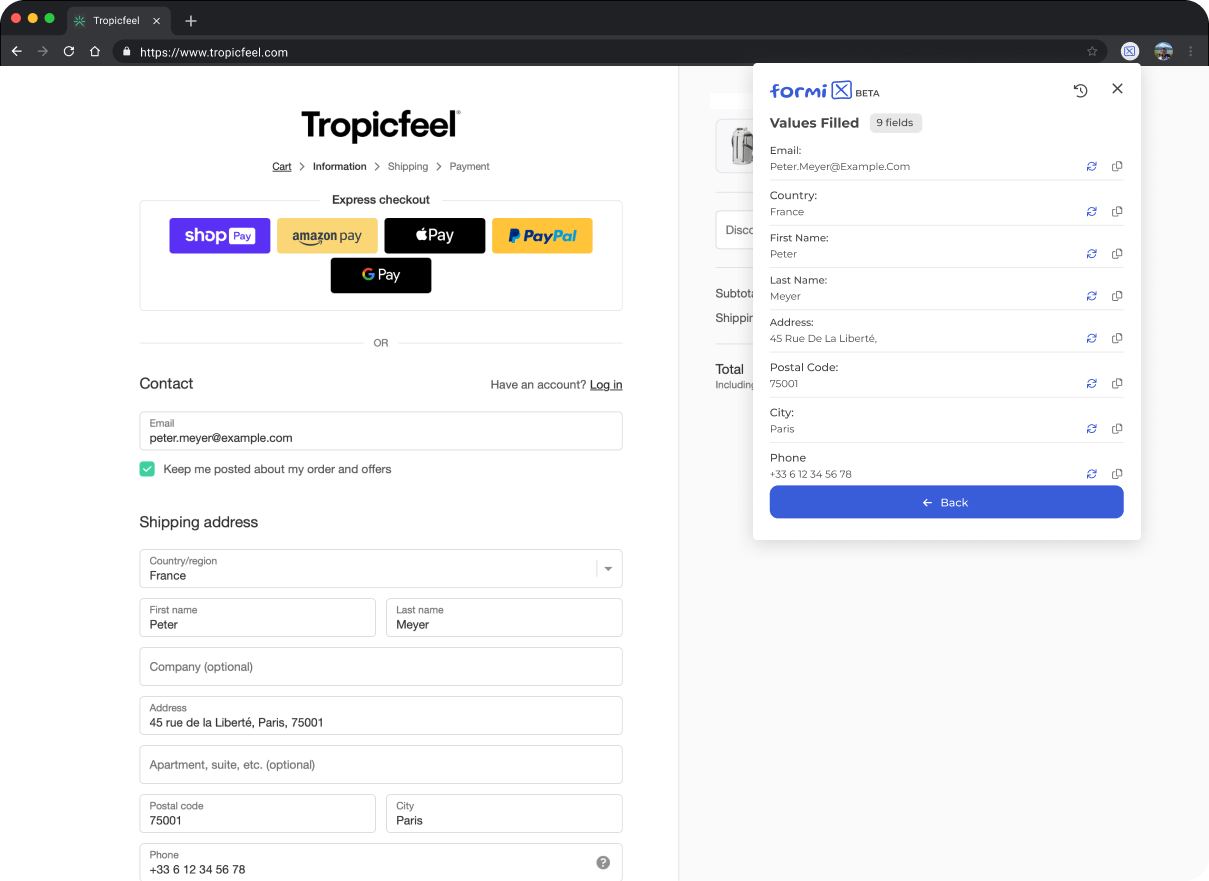
Task: Click the Shipping breadcrumb step
Action: click(x=408, y=167)
